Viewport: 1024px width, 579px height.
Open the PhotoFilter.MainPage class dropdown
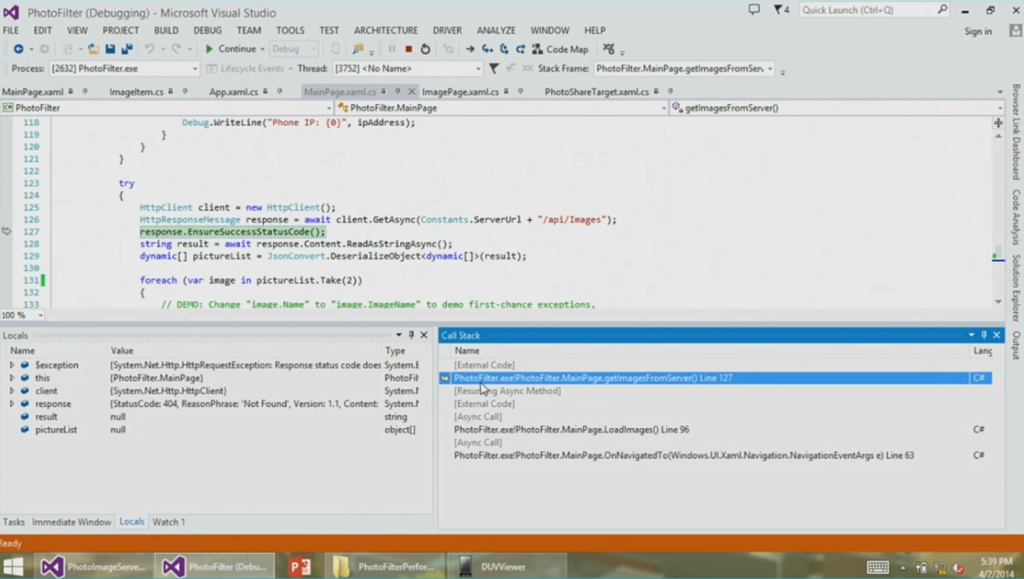tap(664, 108)
